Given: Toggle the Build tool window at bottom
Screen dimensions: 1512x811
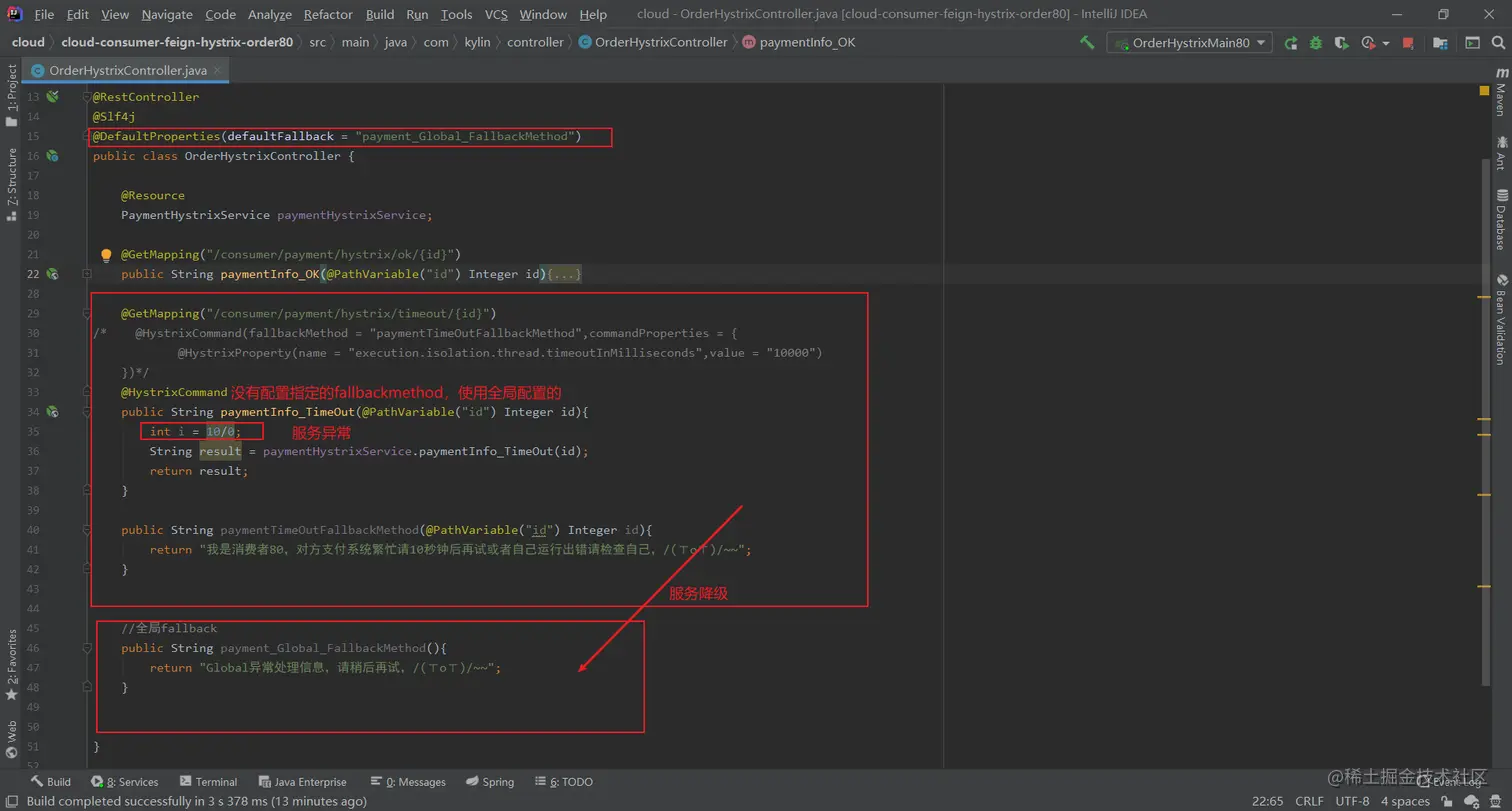Looking at the screenshot, I should [x=50, y=782].
